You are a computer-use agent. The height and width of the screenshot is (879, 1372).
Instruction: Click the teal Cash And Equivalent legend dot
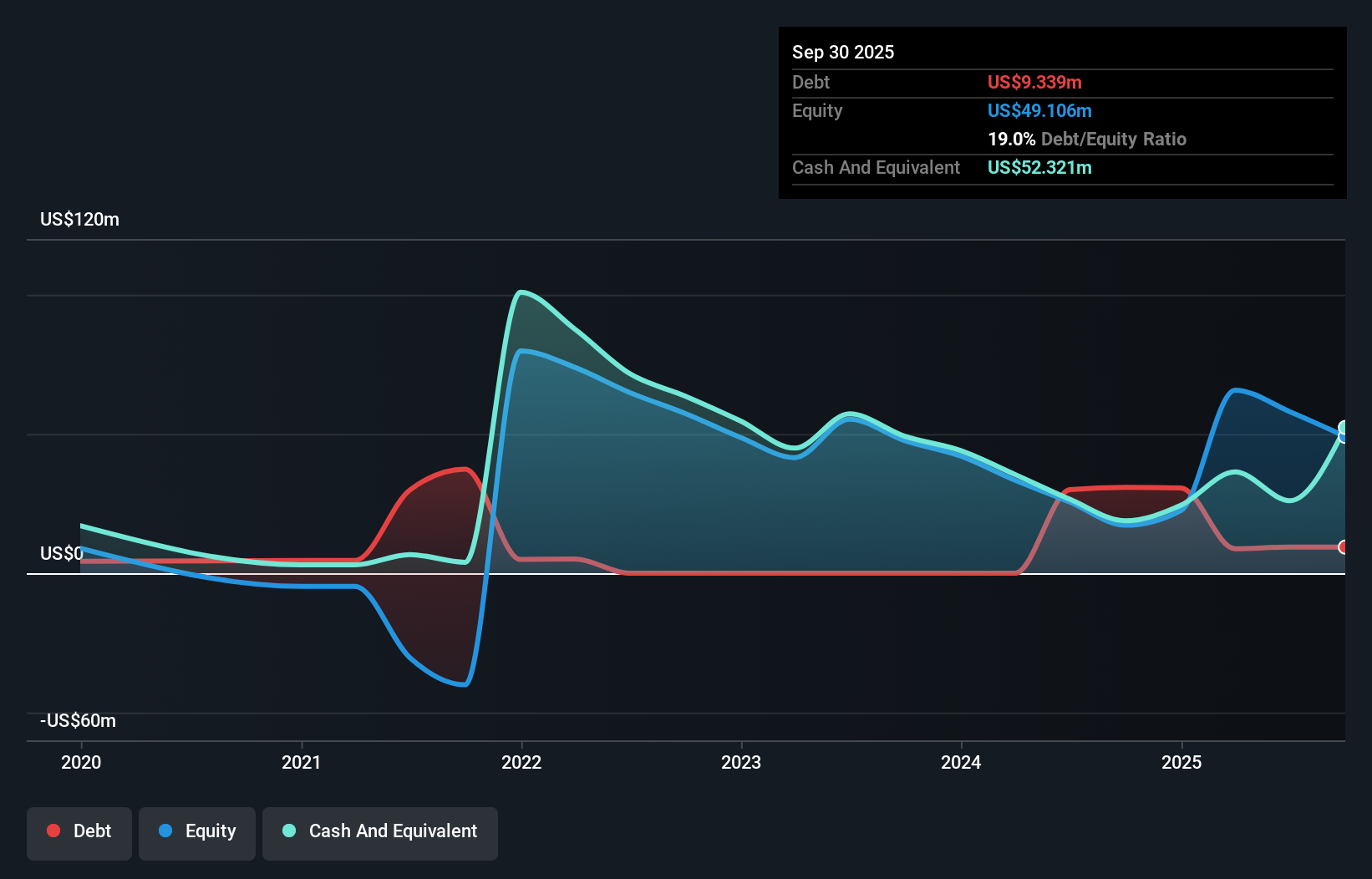(288, 831)
